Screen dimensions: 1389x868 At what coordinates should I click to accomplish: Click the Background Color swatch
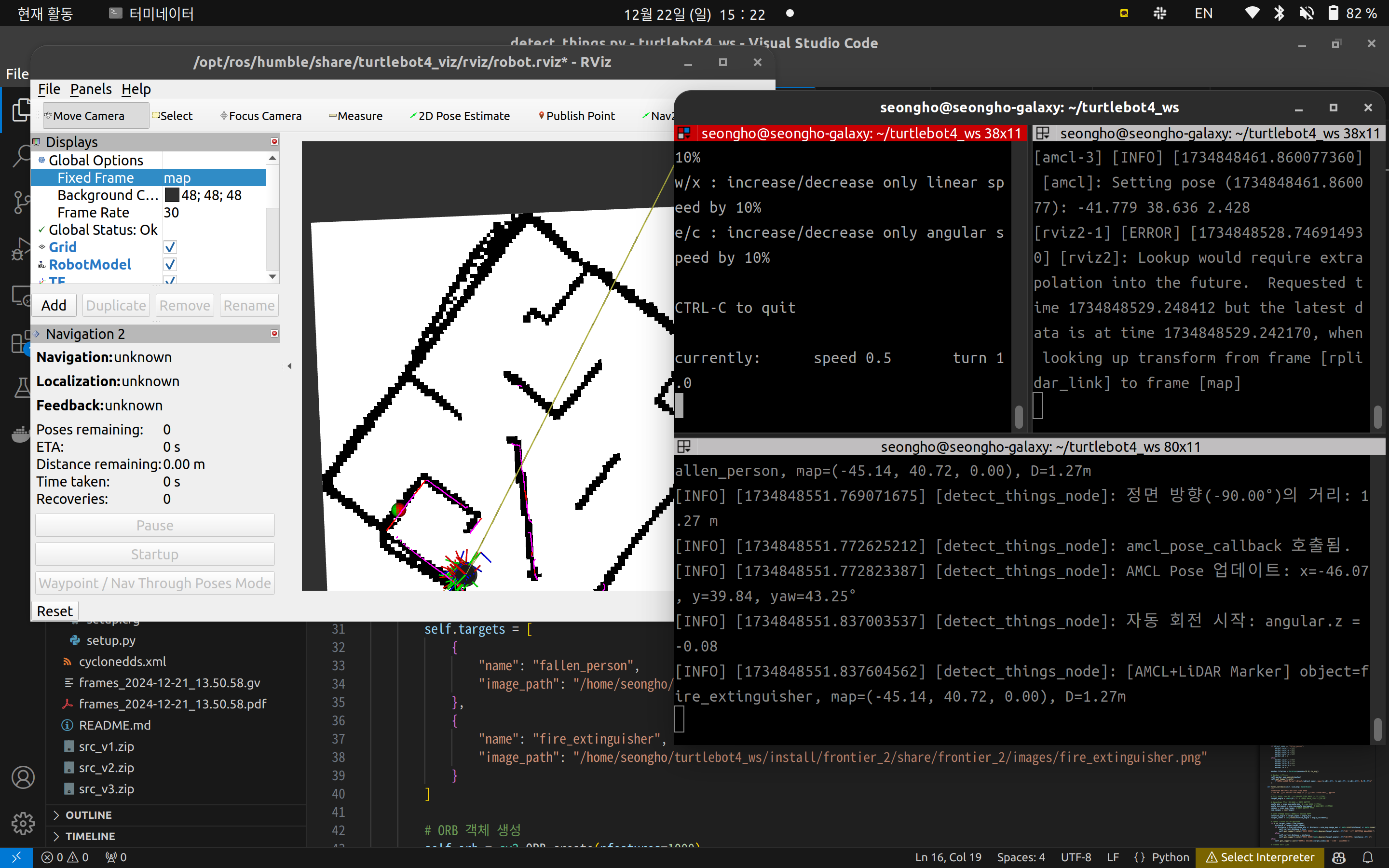pyautogui.click(x=172, y=195)
